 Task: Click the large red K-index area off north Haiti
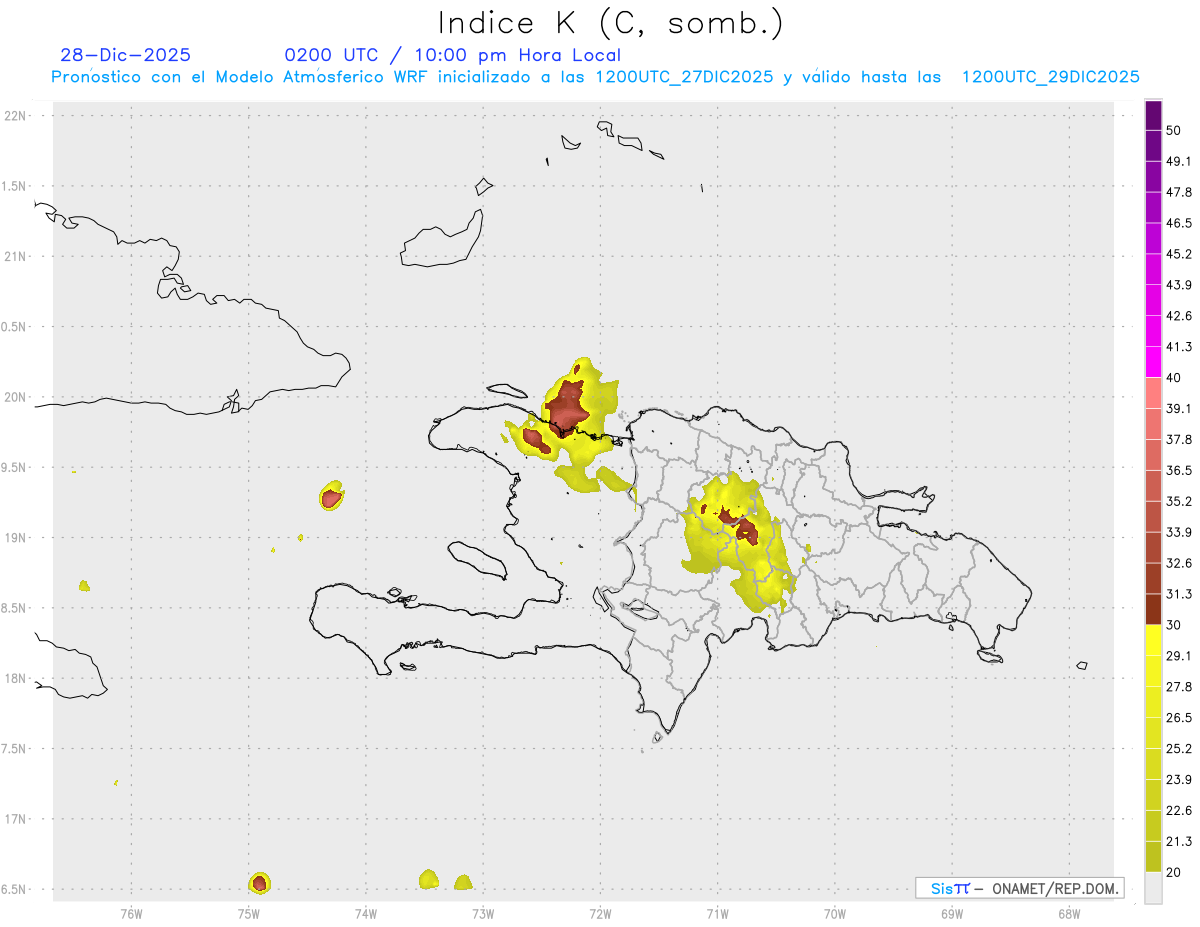569,408
